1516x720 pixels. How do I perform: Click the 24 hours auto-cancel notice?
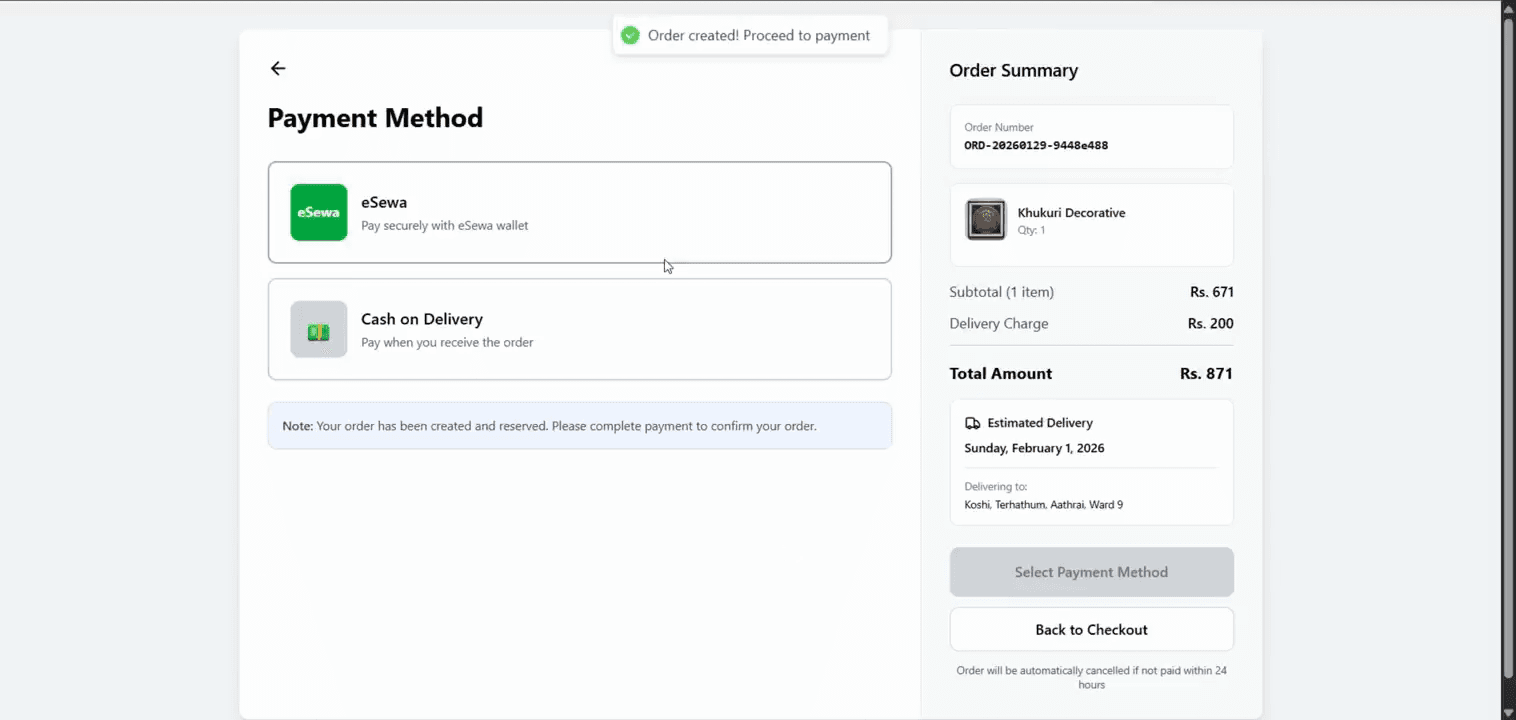1091,677
